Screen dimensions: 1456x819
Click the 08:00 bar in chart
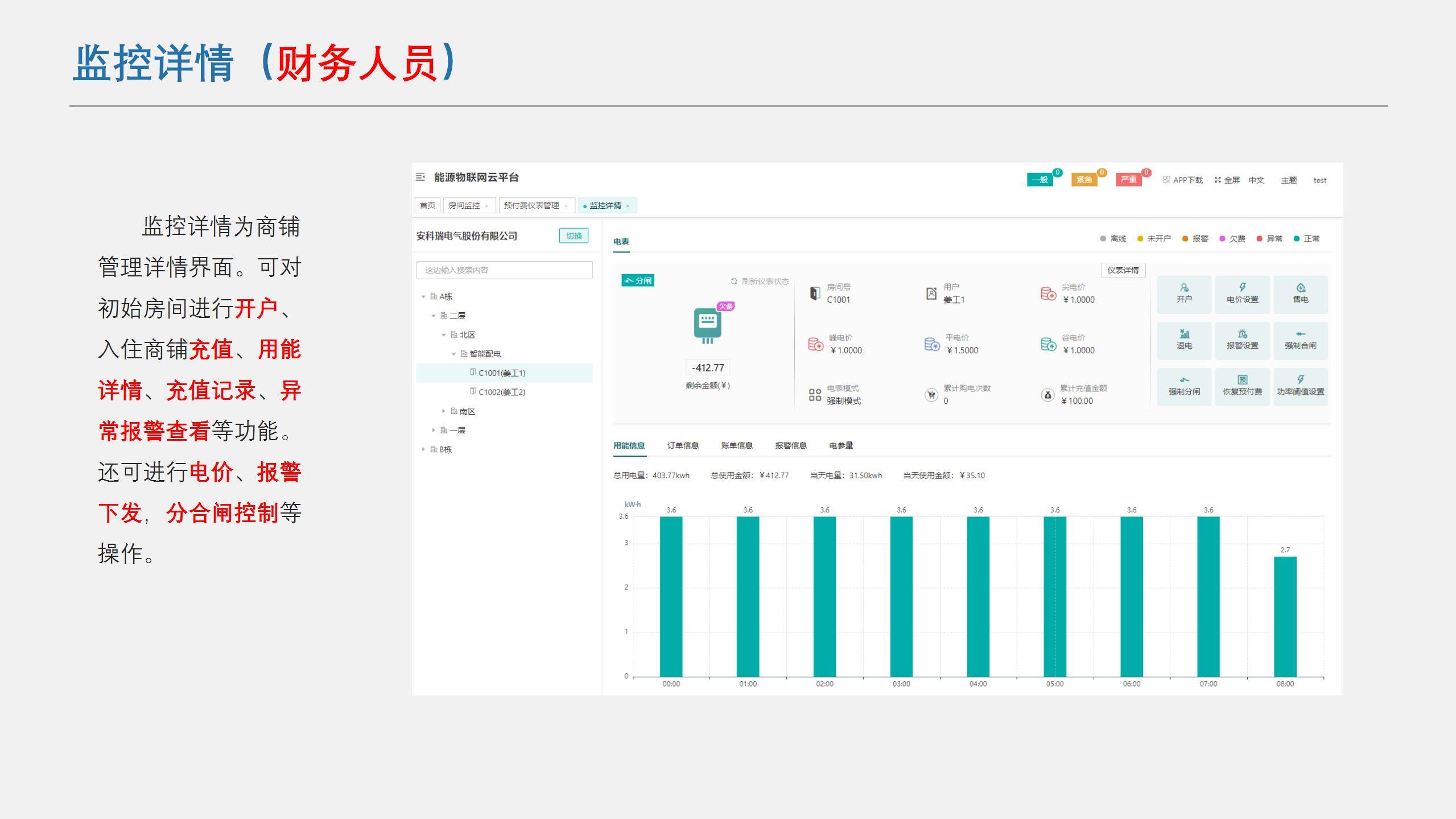[1285, 617]
